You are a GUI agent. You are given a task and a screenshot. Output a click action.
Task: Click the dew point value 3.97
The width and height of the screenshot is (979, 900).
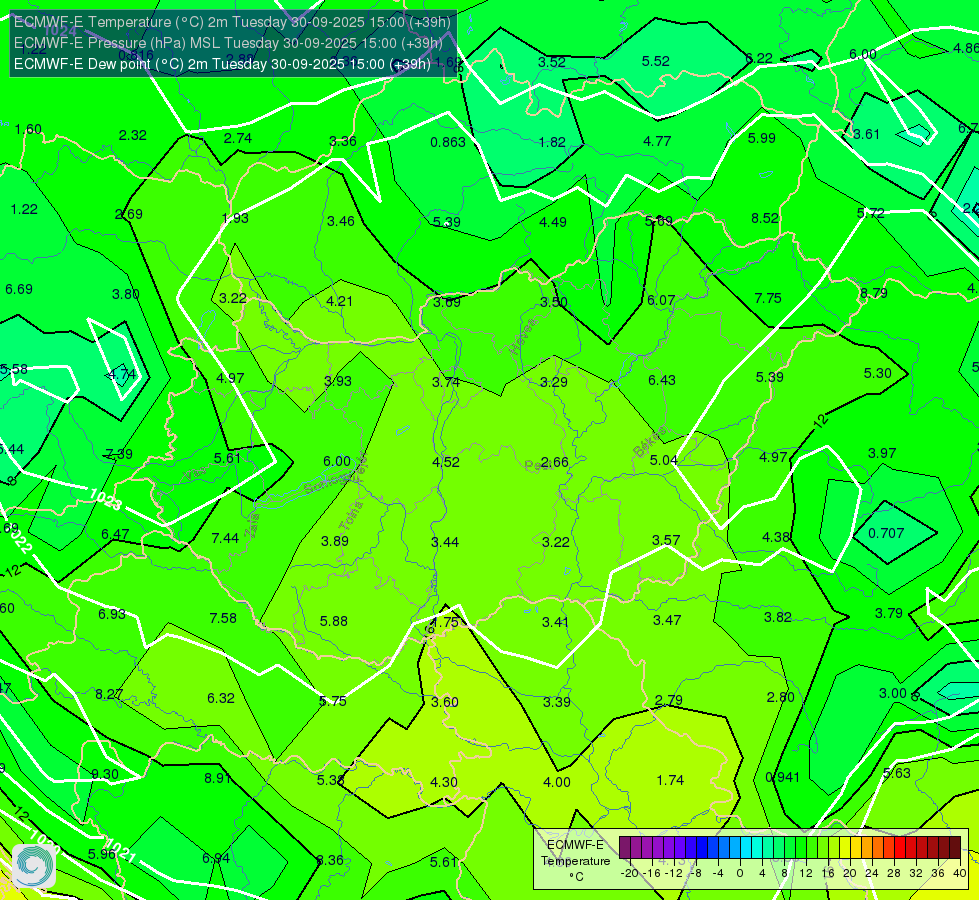882,453
